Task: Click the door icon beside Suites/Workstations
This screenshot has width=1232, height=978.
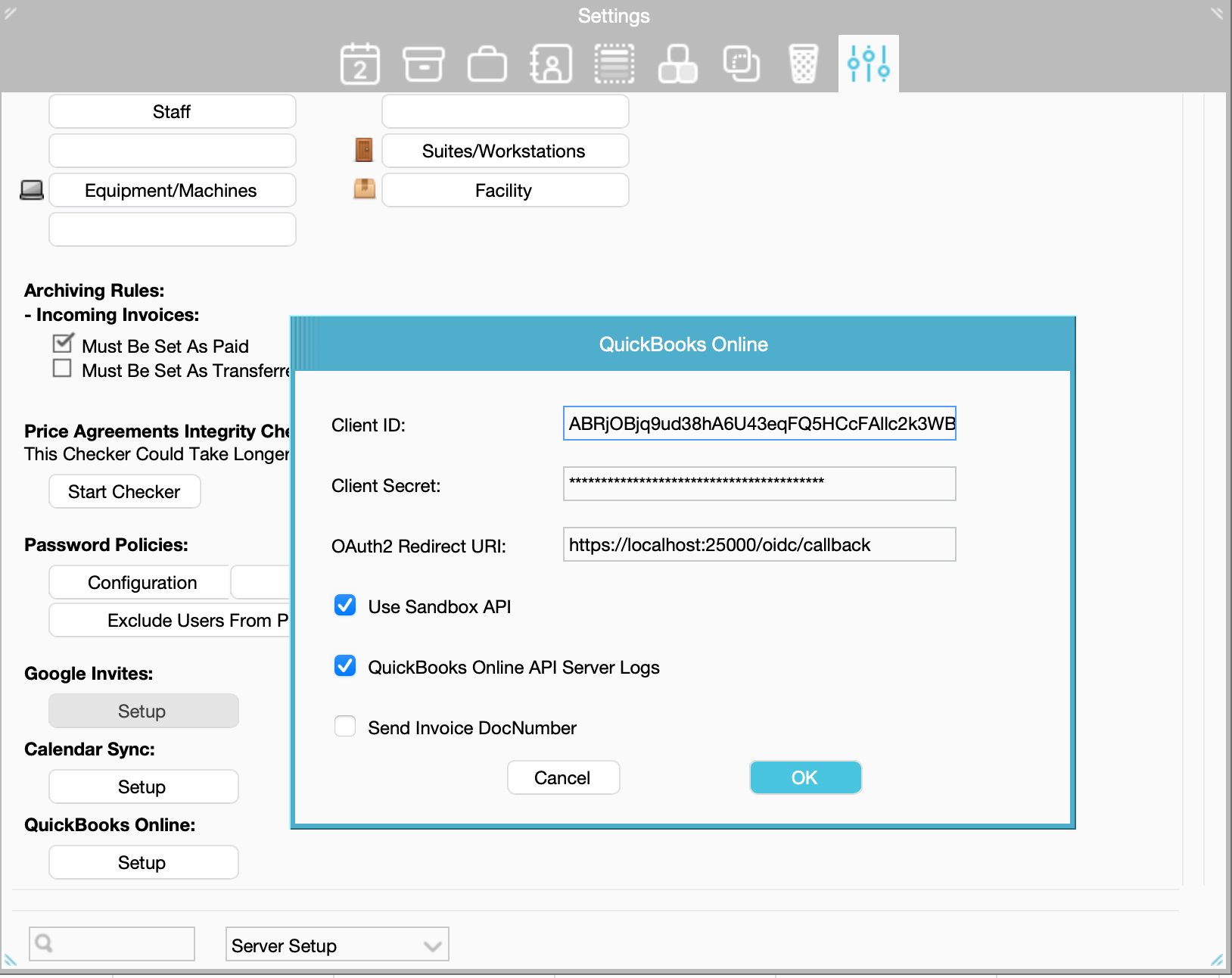Action: [364, 150]
